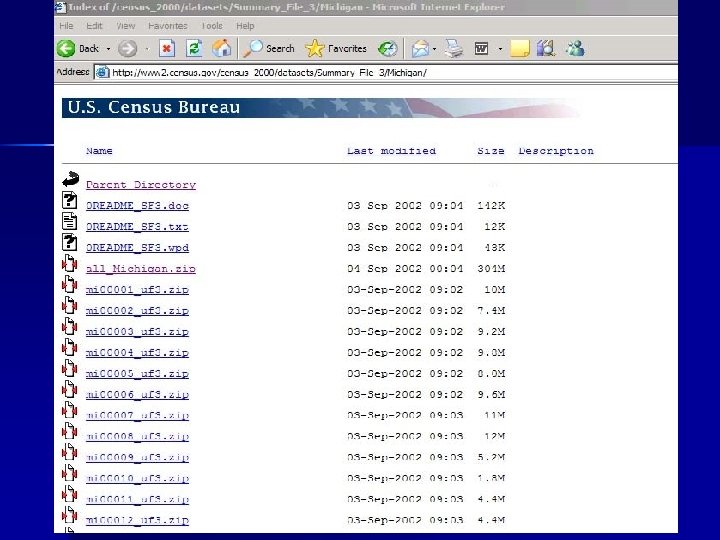This screenshot has width=720, height=540.
Task: Click the Print icon in toolbar
Action: pyautogui.click(x=454, y=48)
